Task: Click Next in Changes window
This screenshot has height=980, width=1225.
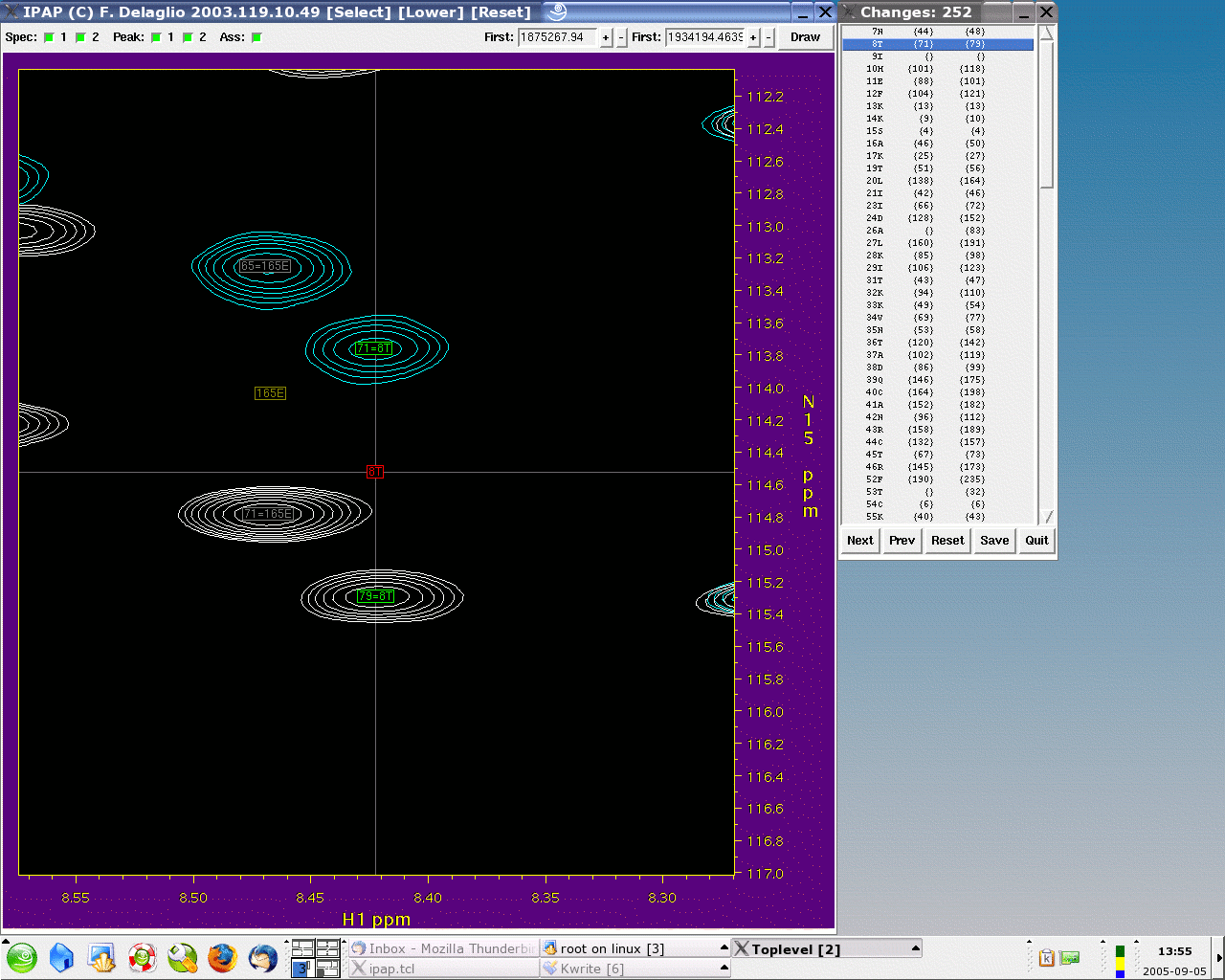Action: click(x=859, y=540)
